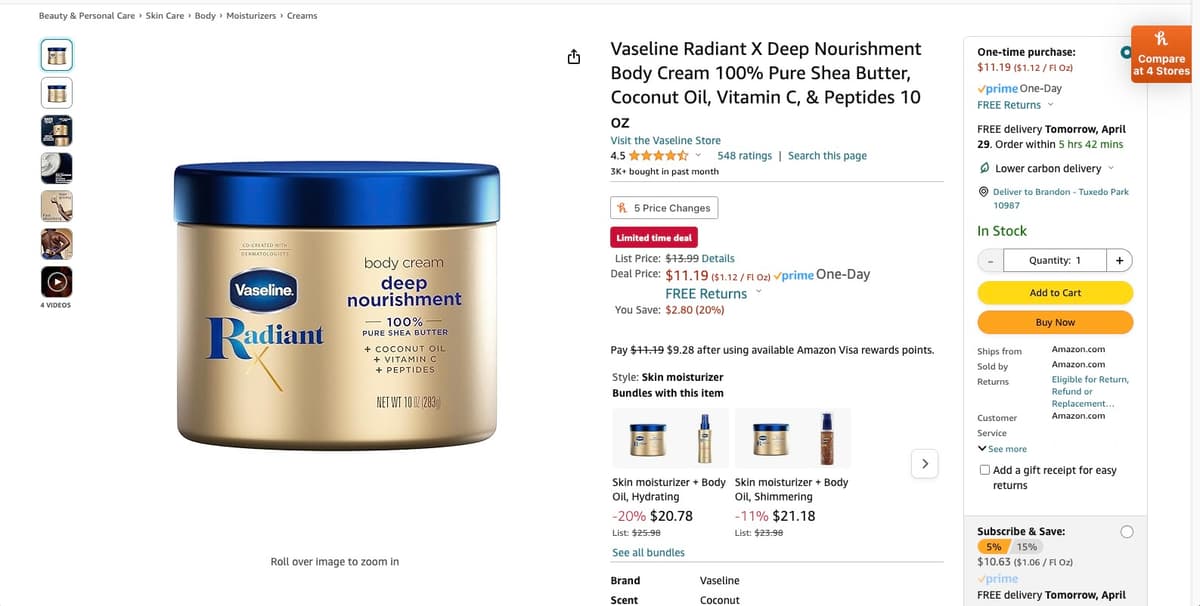Check Add a gift receipt for easy returns

coord(984,470)
